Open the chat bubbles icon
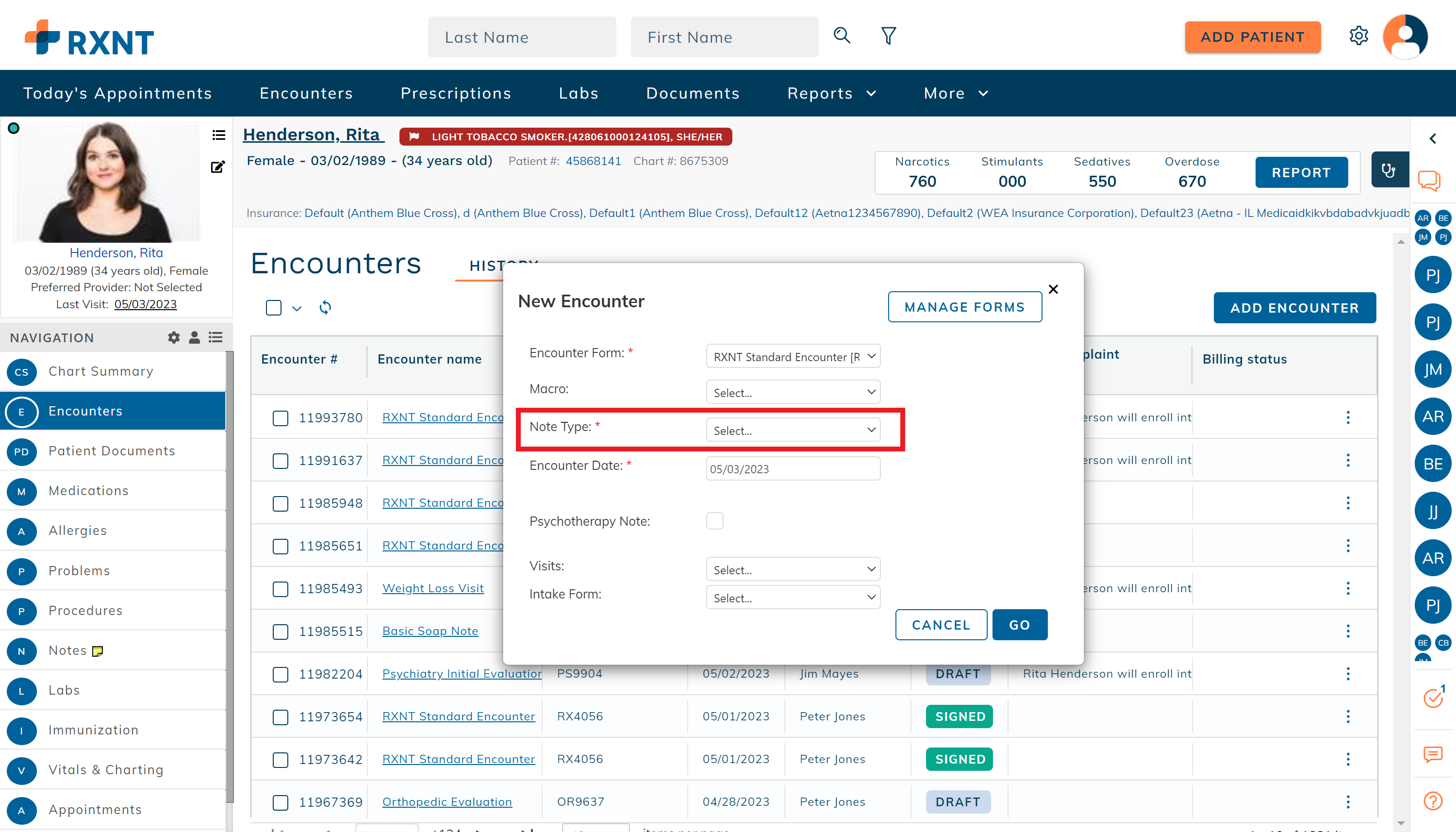 [x=1429, y=181]
